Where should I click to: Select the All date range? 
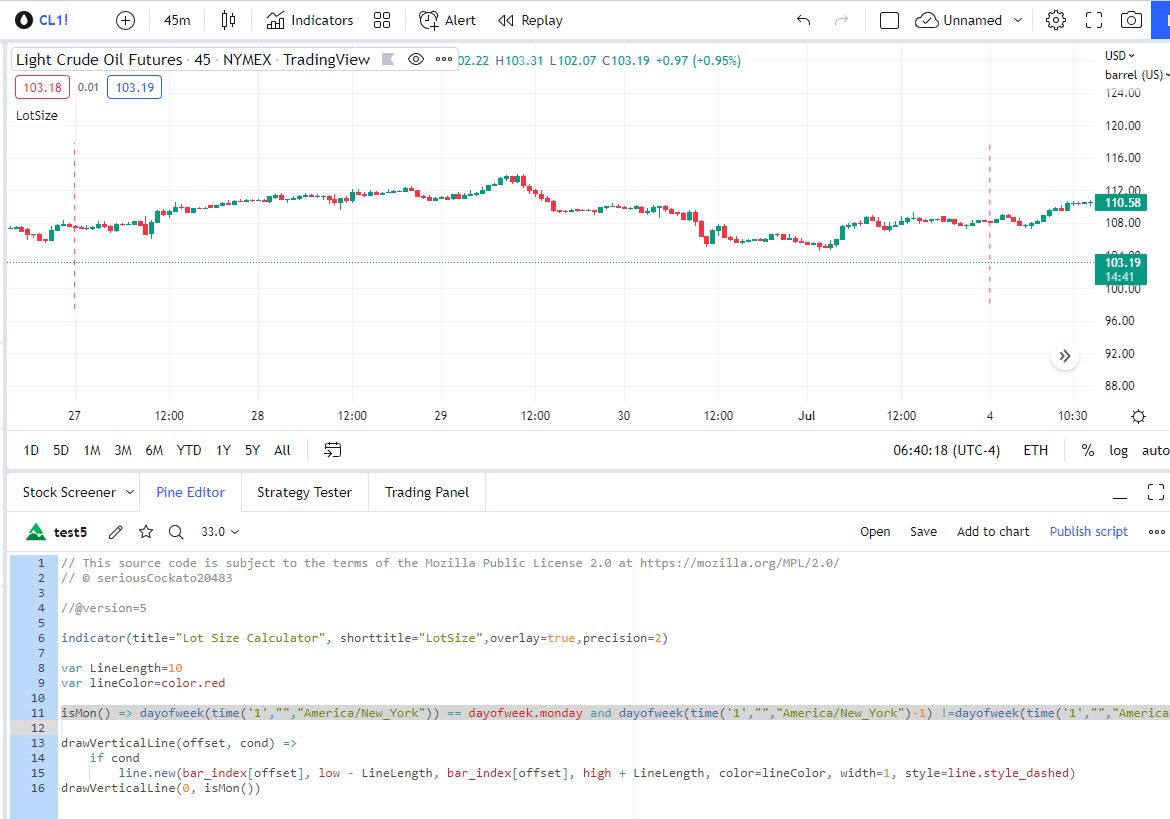(282, 450)
